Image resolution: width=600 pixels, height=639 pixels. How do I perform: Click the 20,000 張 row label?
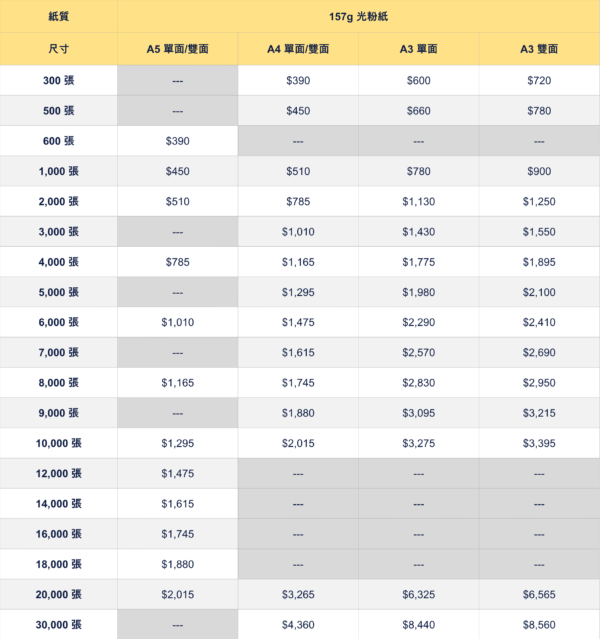tap(59, 594)
